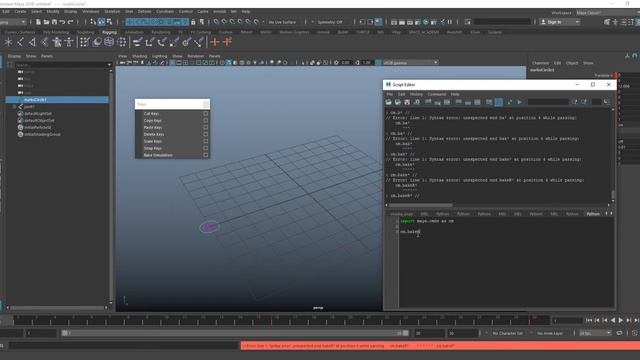Select nurbsCircle1 in the Outliner
Screen dimensions: 640x360
[x=57, y=100]
